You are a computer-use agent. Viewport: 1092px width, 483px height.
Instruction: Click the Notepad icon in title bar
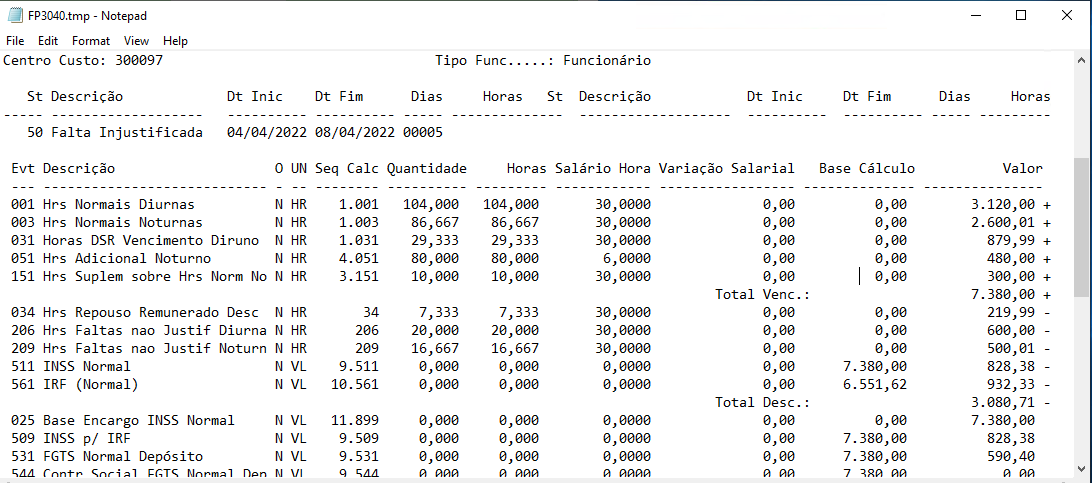[15, 15]
